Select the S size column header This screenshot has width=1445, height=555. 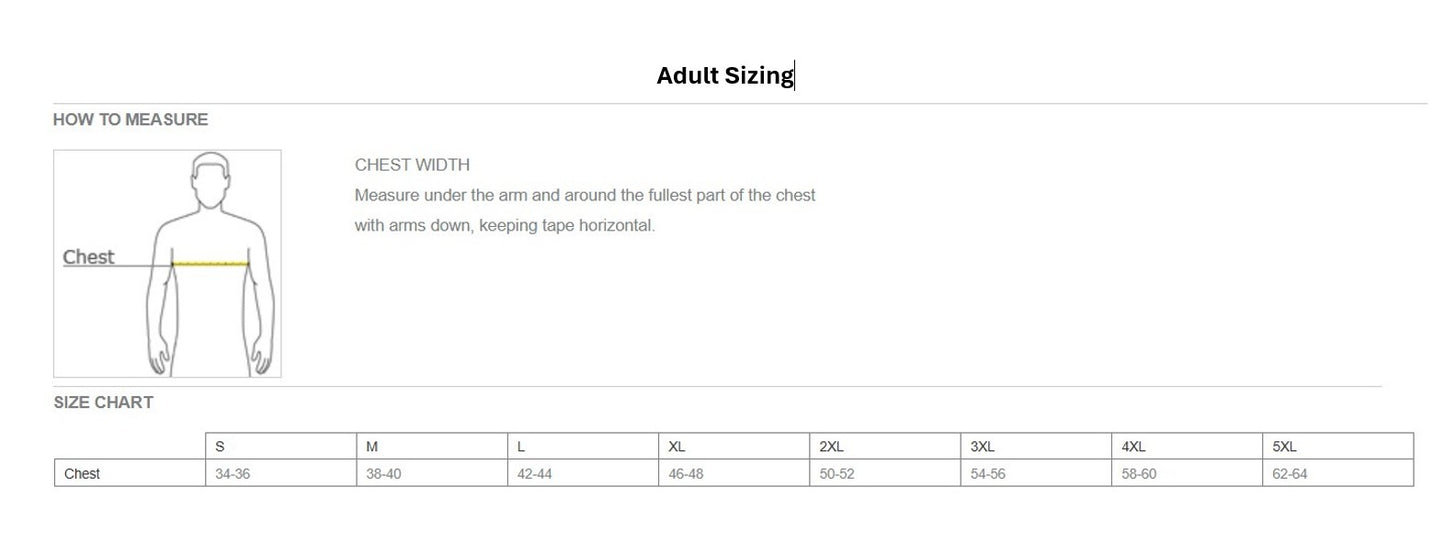point(220,447)
